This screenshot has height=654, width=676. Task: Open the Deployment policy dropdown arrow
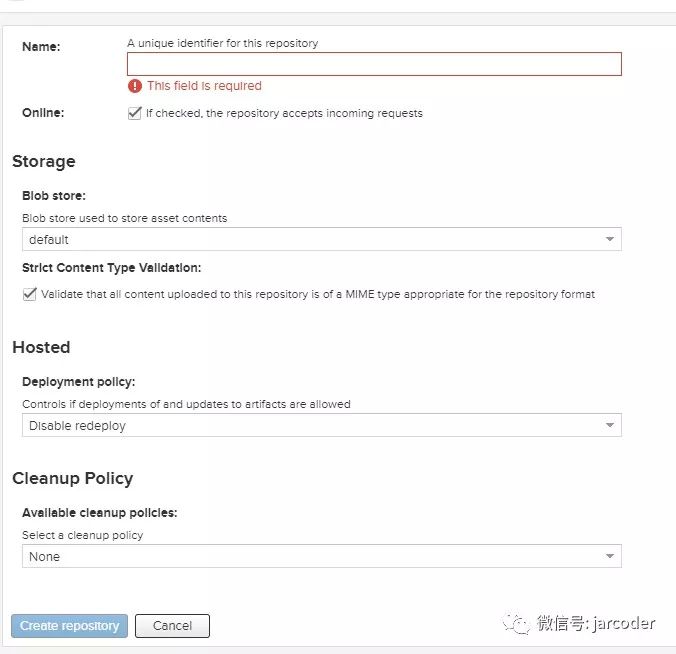click(x=610, y=426)
